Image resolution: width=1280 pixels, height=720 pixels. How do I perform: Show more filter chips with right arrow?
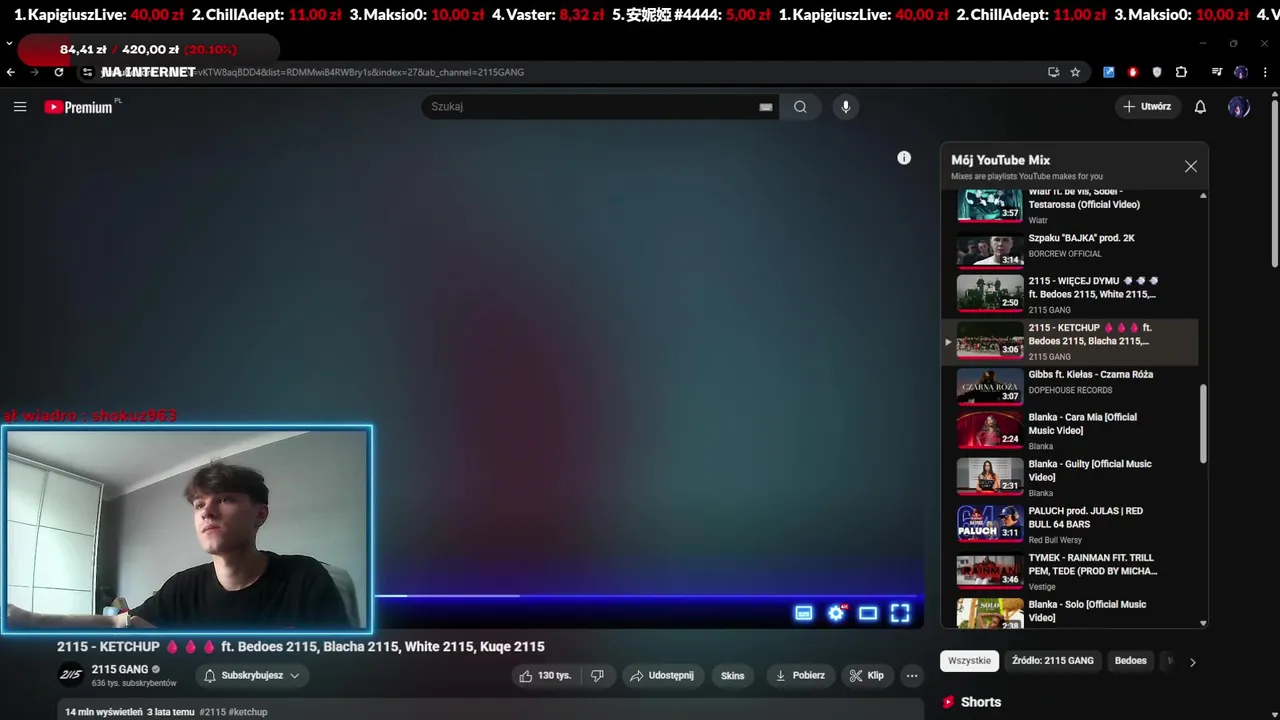(1192, 662)
